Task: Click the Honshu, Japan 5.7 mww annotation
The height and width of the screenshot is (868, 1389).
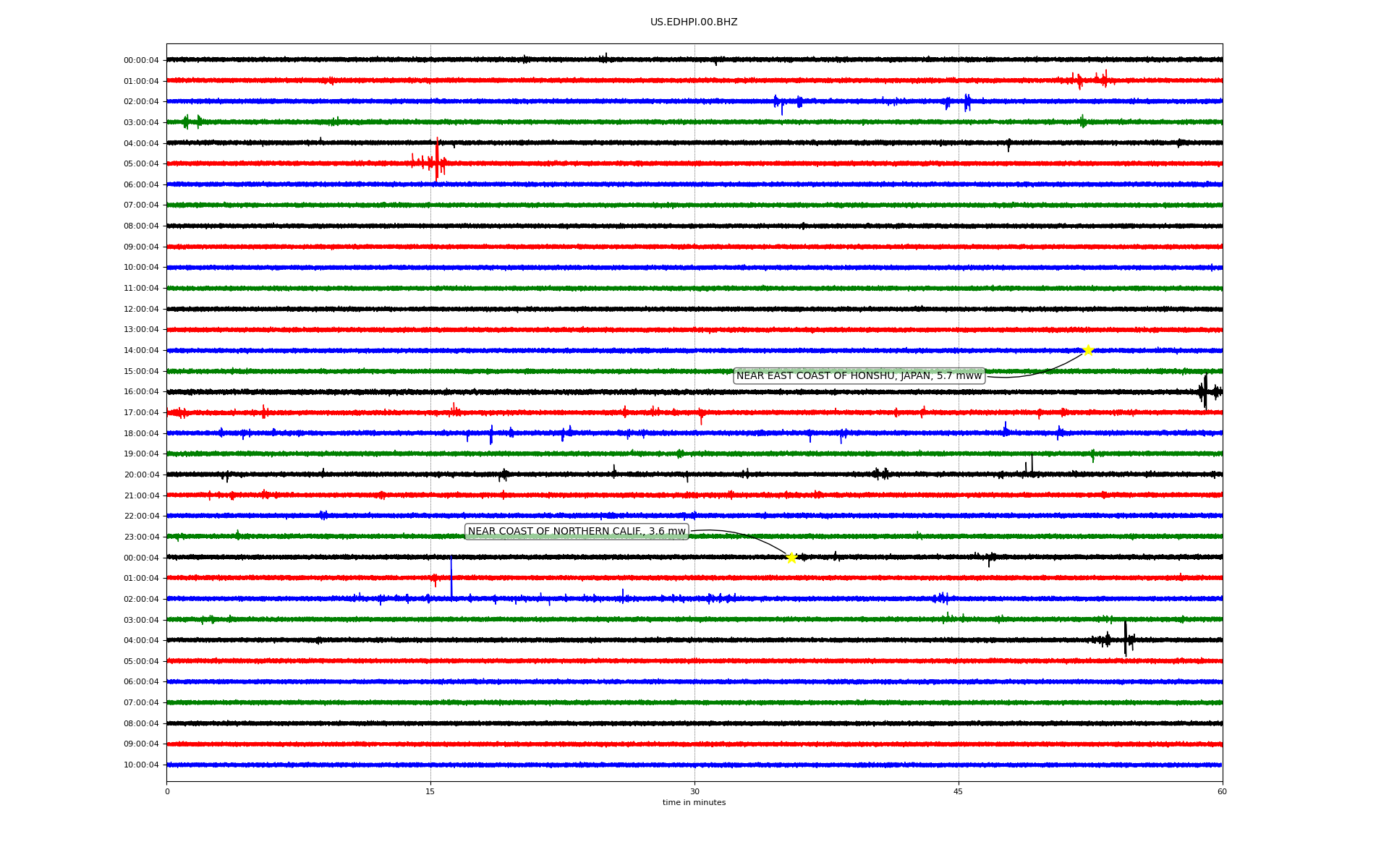Action: click(x=859, y=376)
